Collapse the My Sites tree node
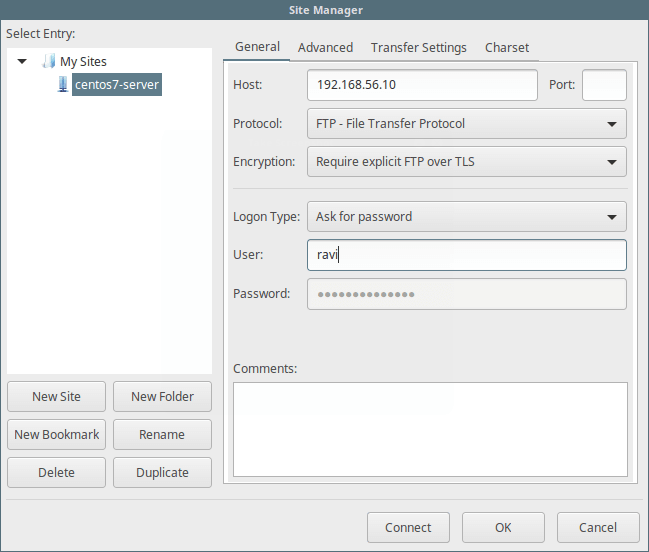This screenshot has width=649, height=552. 22,62
